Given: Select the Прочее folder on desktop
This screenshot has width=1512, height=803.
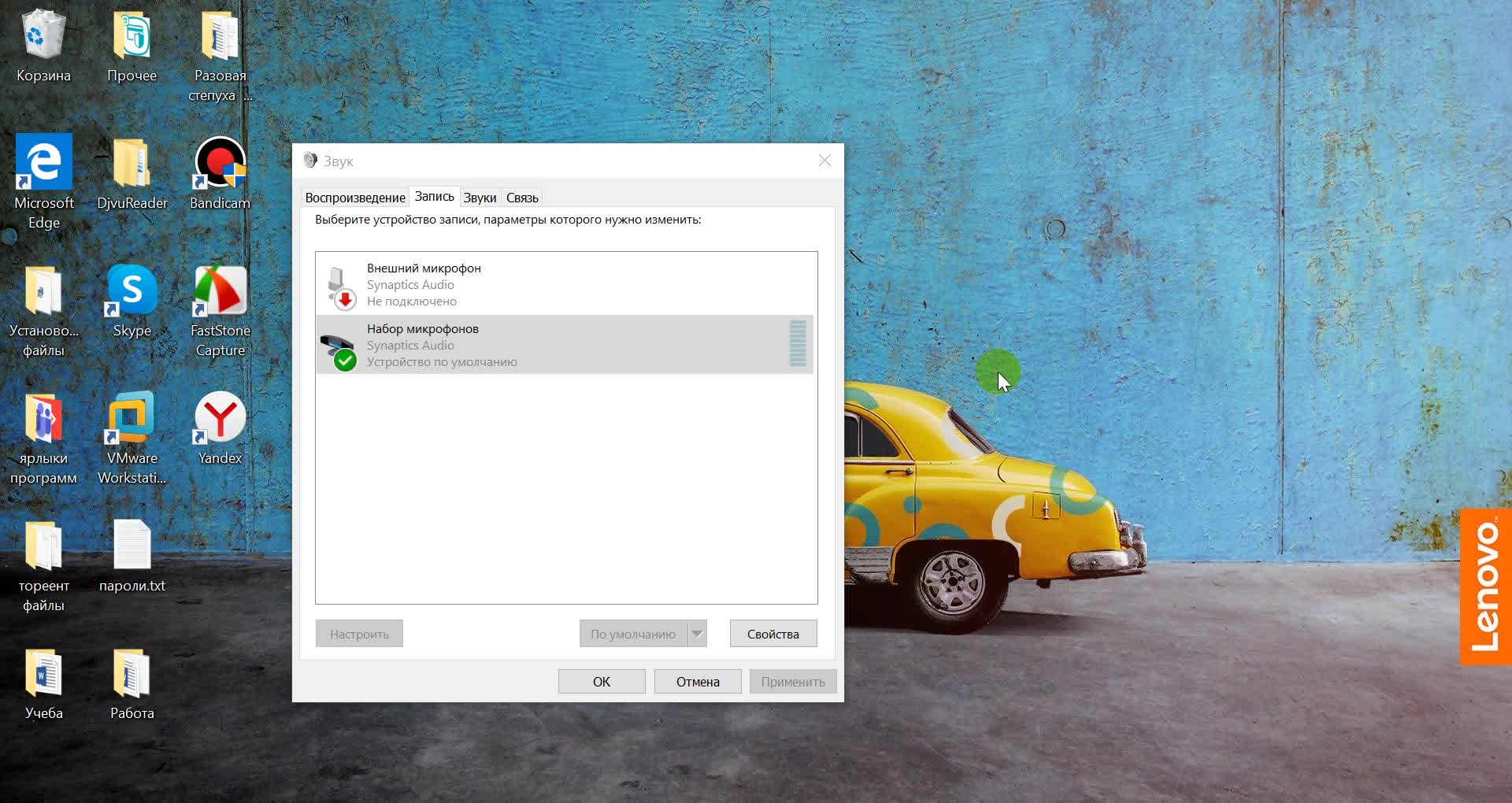Looking at the screenshot, I should click(x=132, y=35).
